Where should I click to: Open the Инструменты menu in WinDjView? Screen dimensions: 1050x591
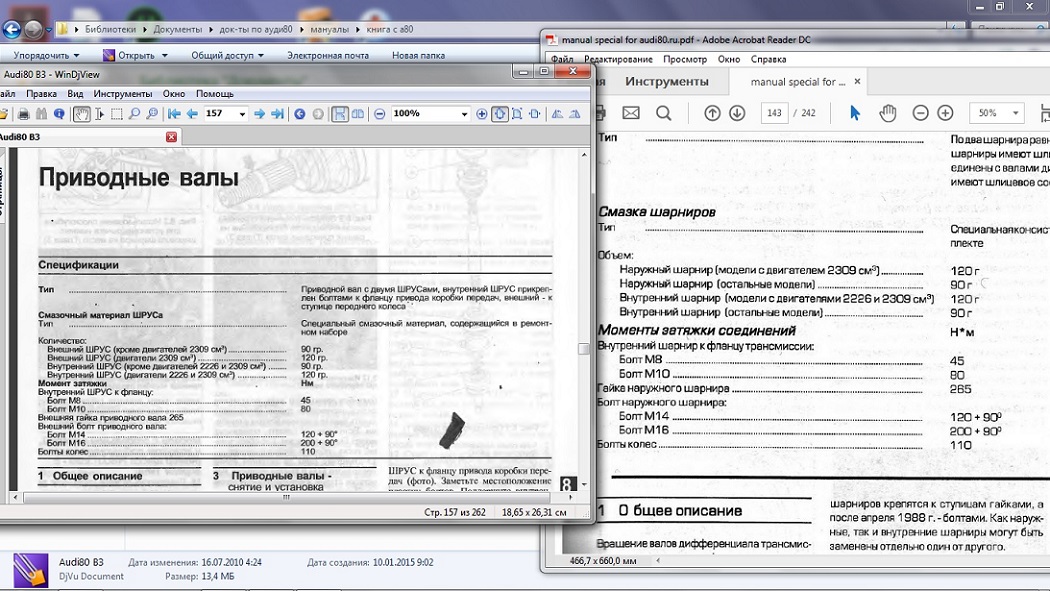(x=122, y=94)
